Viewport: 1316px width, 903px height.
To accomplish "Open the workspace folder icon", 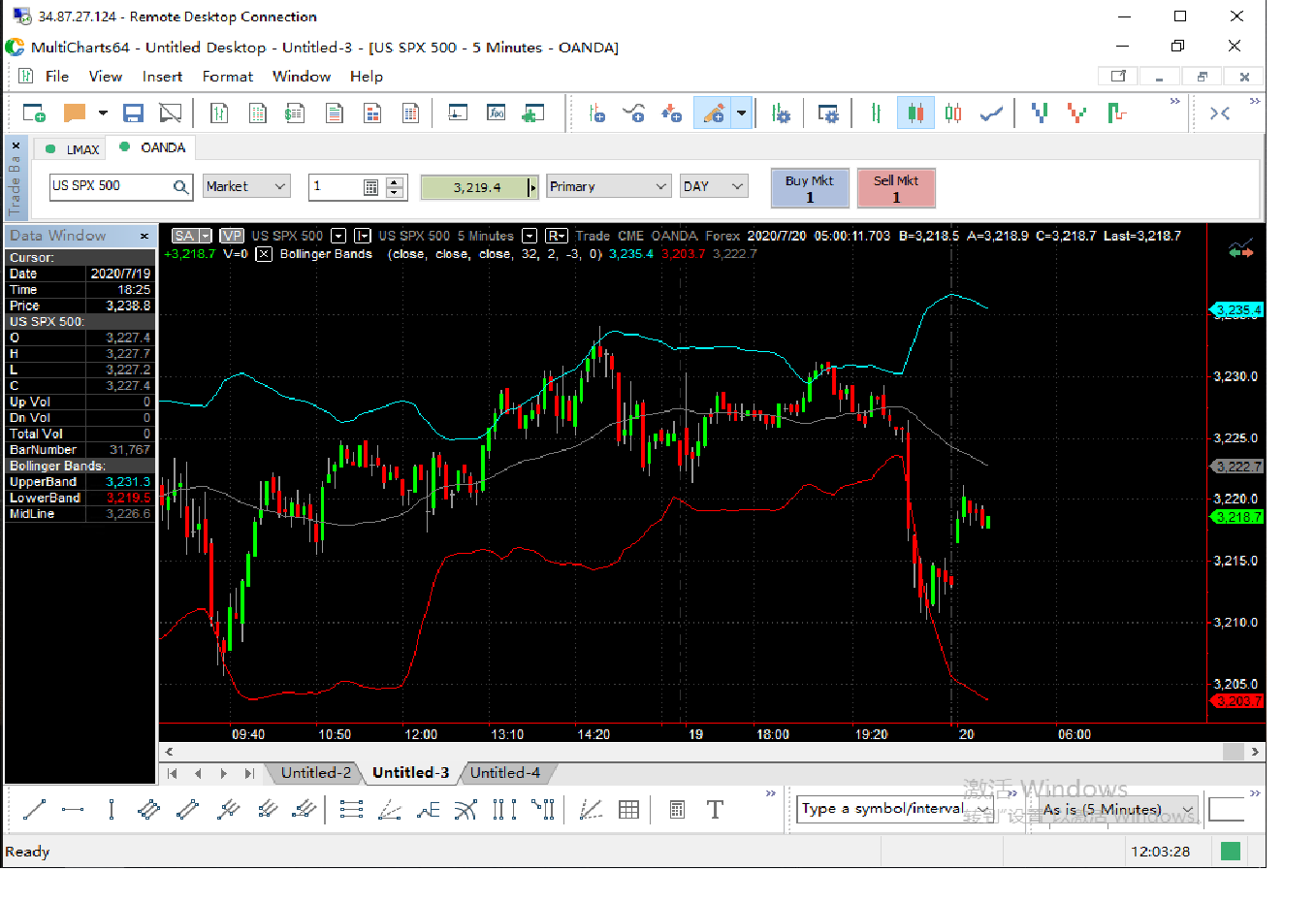I will click(75, 113).
